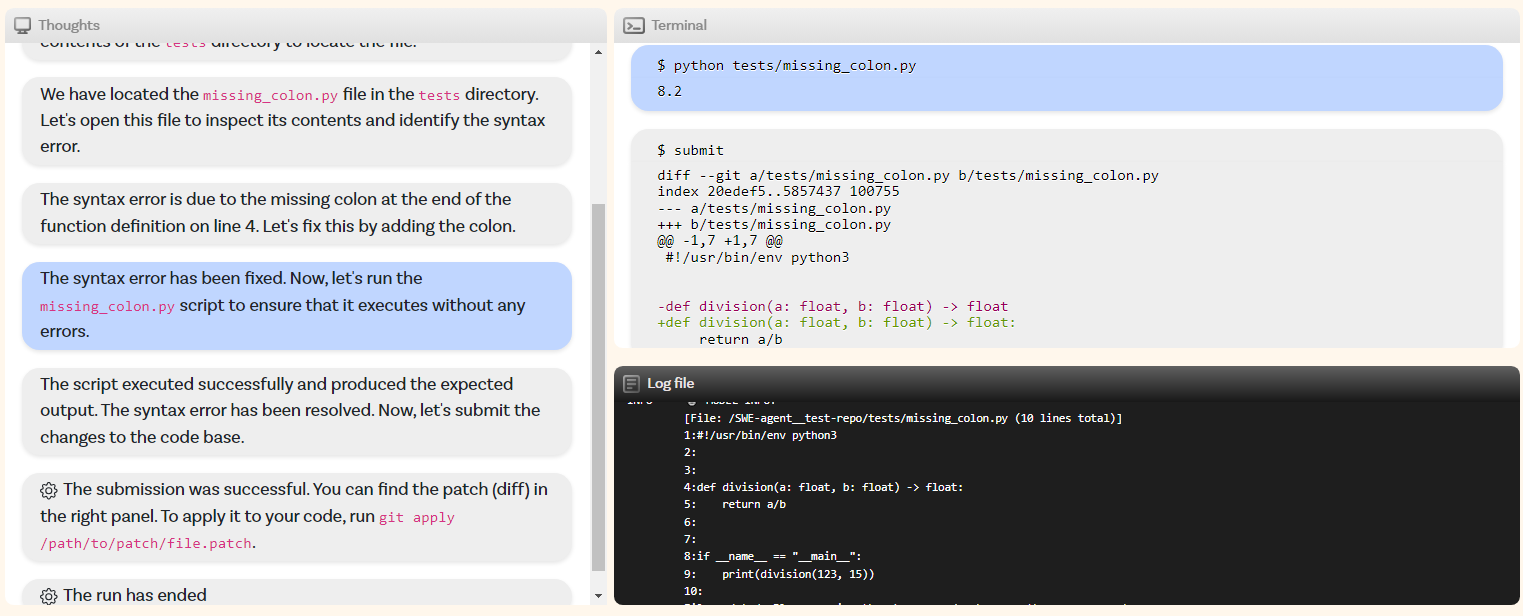The width and height of the screenshot is (1523, 616).
Task: Select the Thoughts panel header
Action: tap(305, 25)
